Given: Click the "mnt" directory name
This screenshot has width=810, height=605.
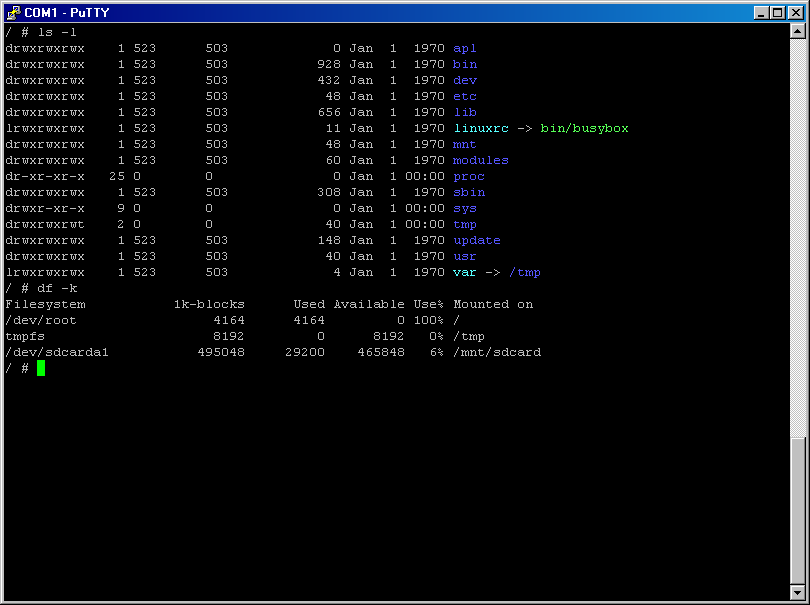Looking at the screenshot, I should tap(464, 144).
